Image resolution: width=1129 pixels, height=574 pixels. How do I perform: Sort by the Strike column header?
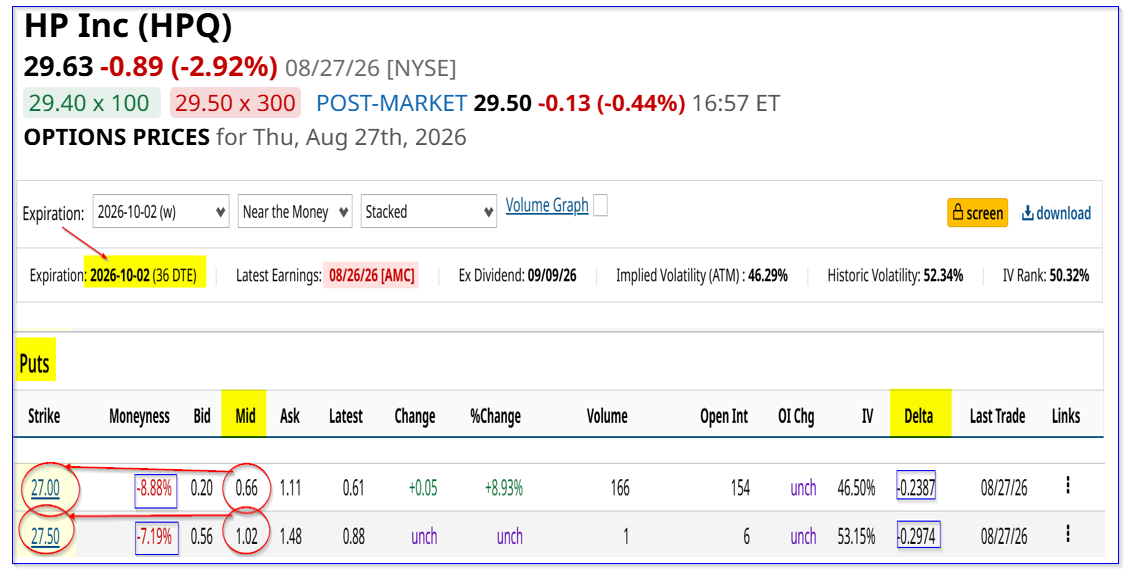44,416
